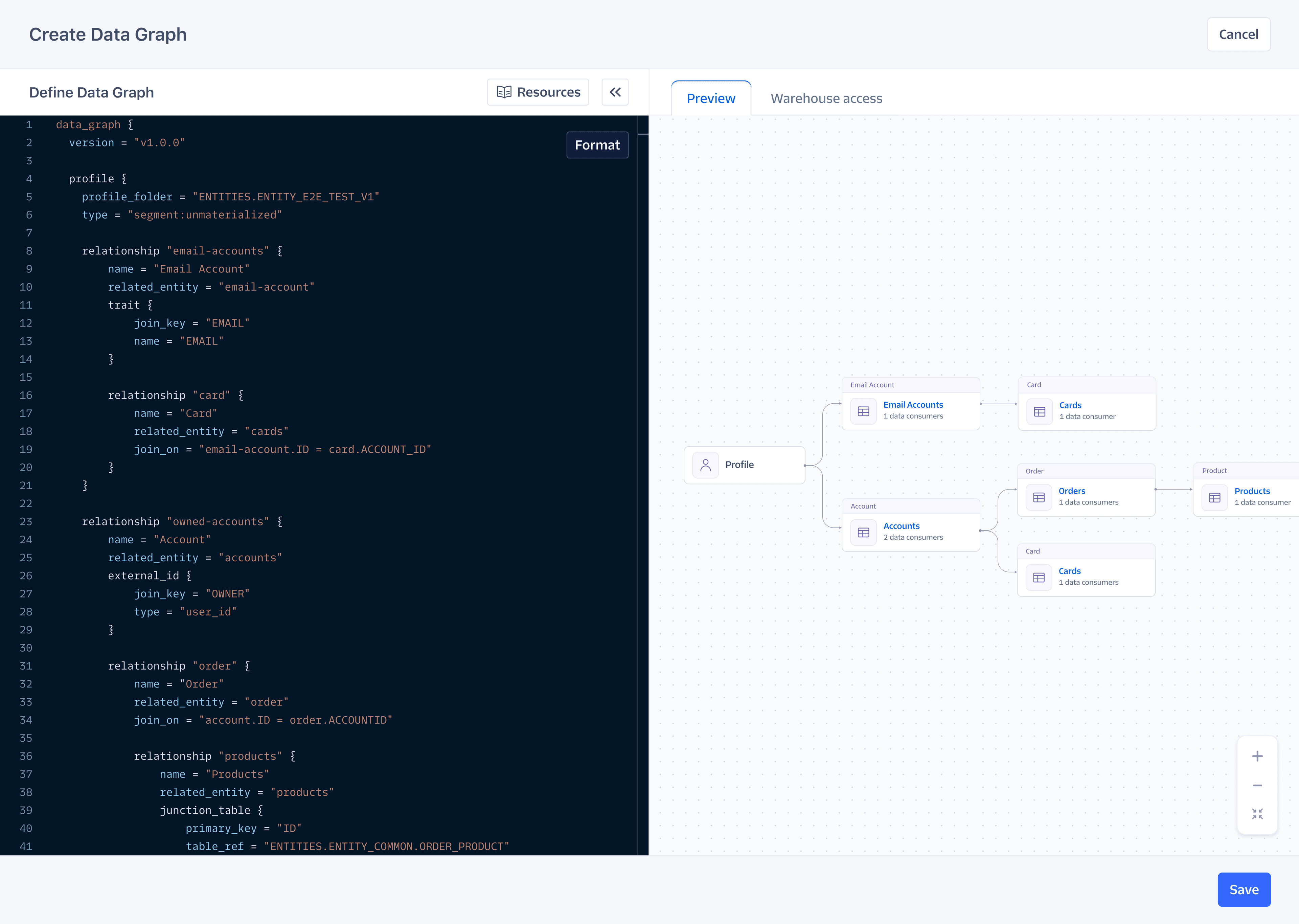Screen dimensions: 1299x924
Task: Click the fit-to-view collapse arrows icon
Action: tap(1257, 814)
